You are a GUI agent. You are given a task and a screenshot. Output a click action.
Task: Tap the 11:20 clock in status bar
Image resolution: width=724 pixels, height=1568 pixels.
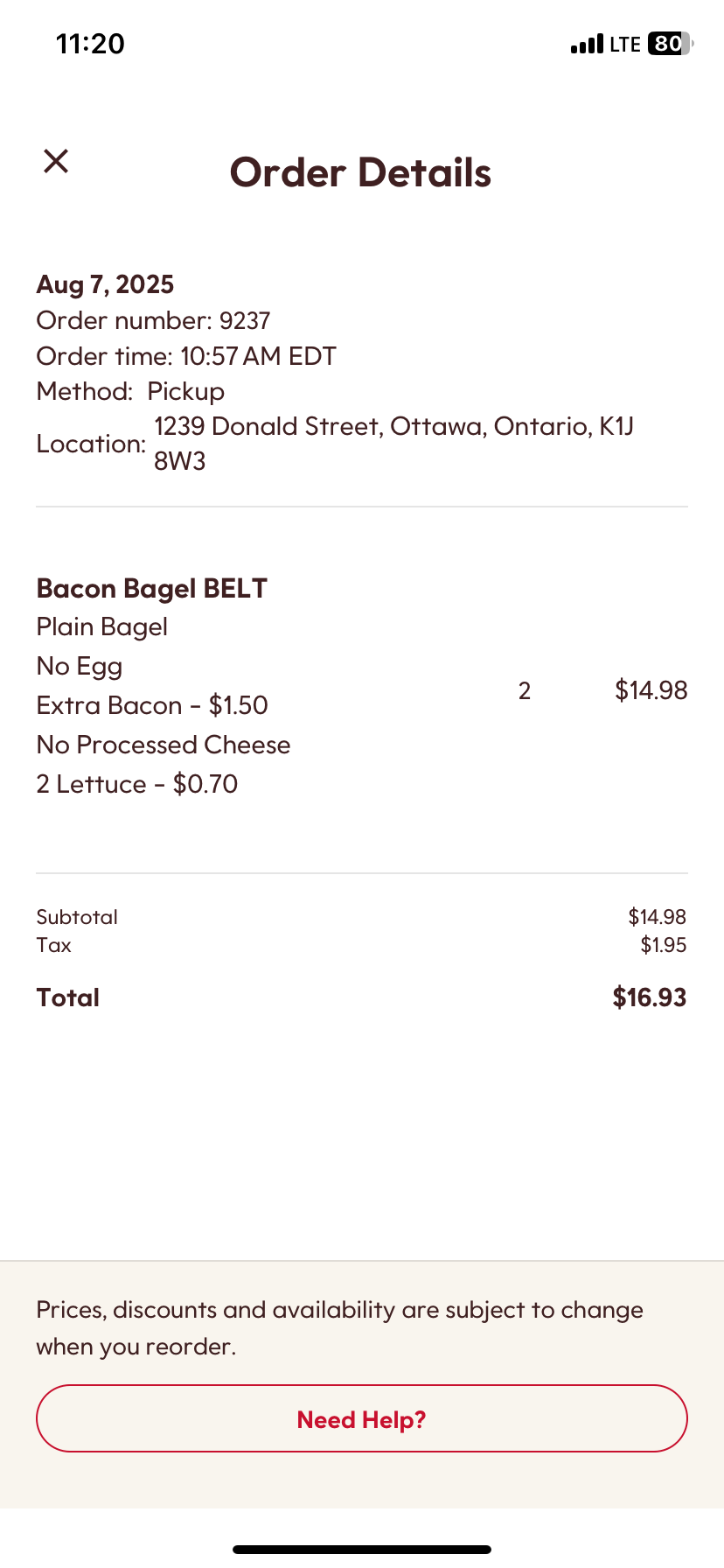click(90, 44)
